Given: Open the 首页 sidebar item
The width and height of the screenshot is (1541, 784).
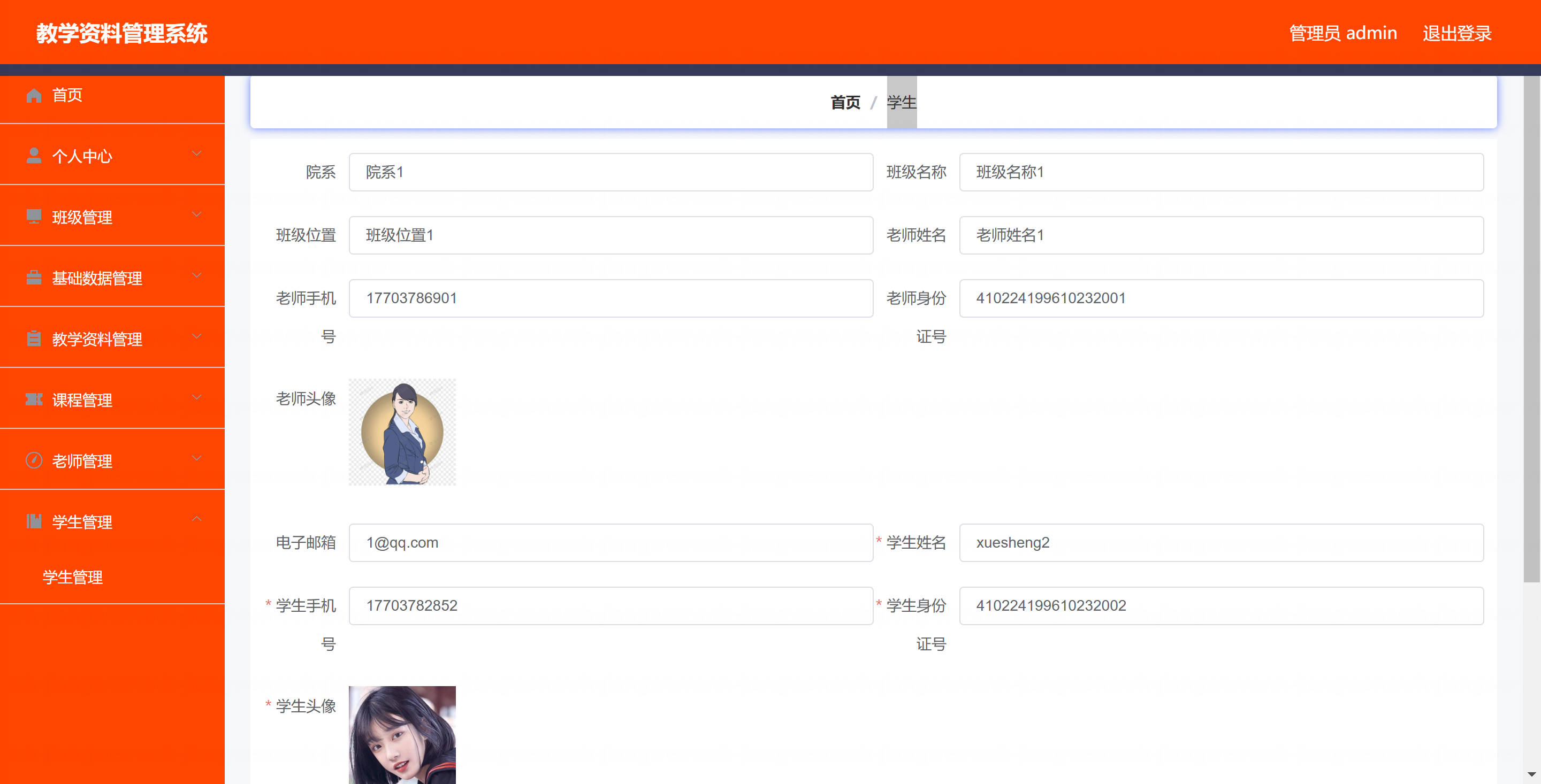Looking at the screenshot, I should [x=112, y=95].
